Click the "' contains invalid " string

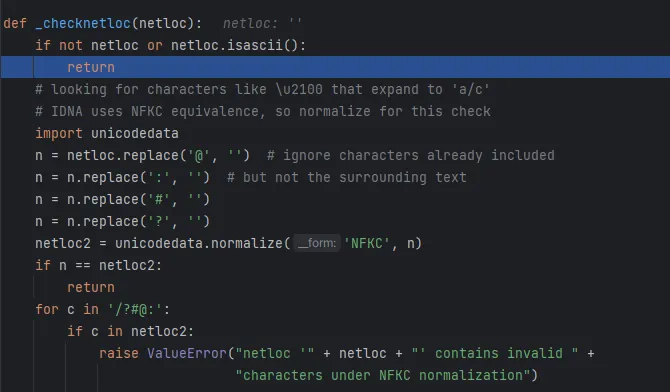click(x=495, y=354)
